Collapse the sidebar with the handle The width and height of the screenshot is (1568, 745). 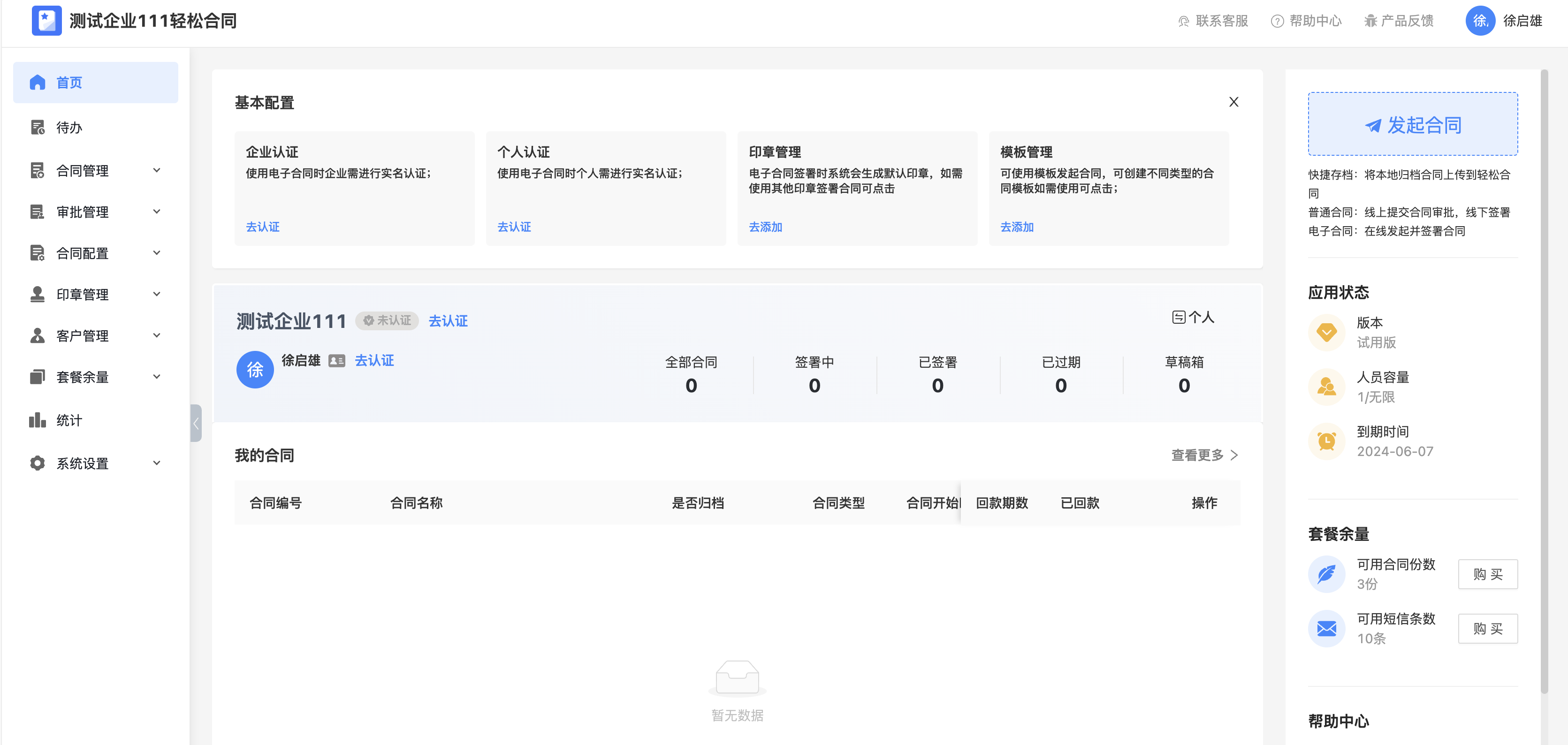[196, 423]
